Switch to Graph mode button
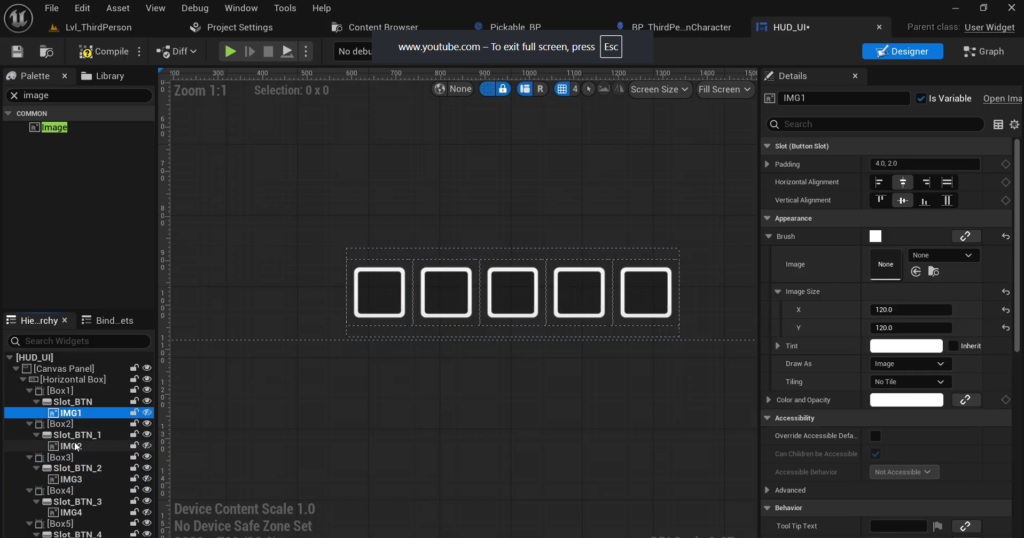The height and width of the screenshot is (538, 1024). pos(984,51)
